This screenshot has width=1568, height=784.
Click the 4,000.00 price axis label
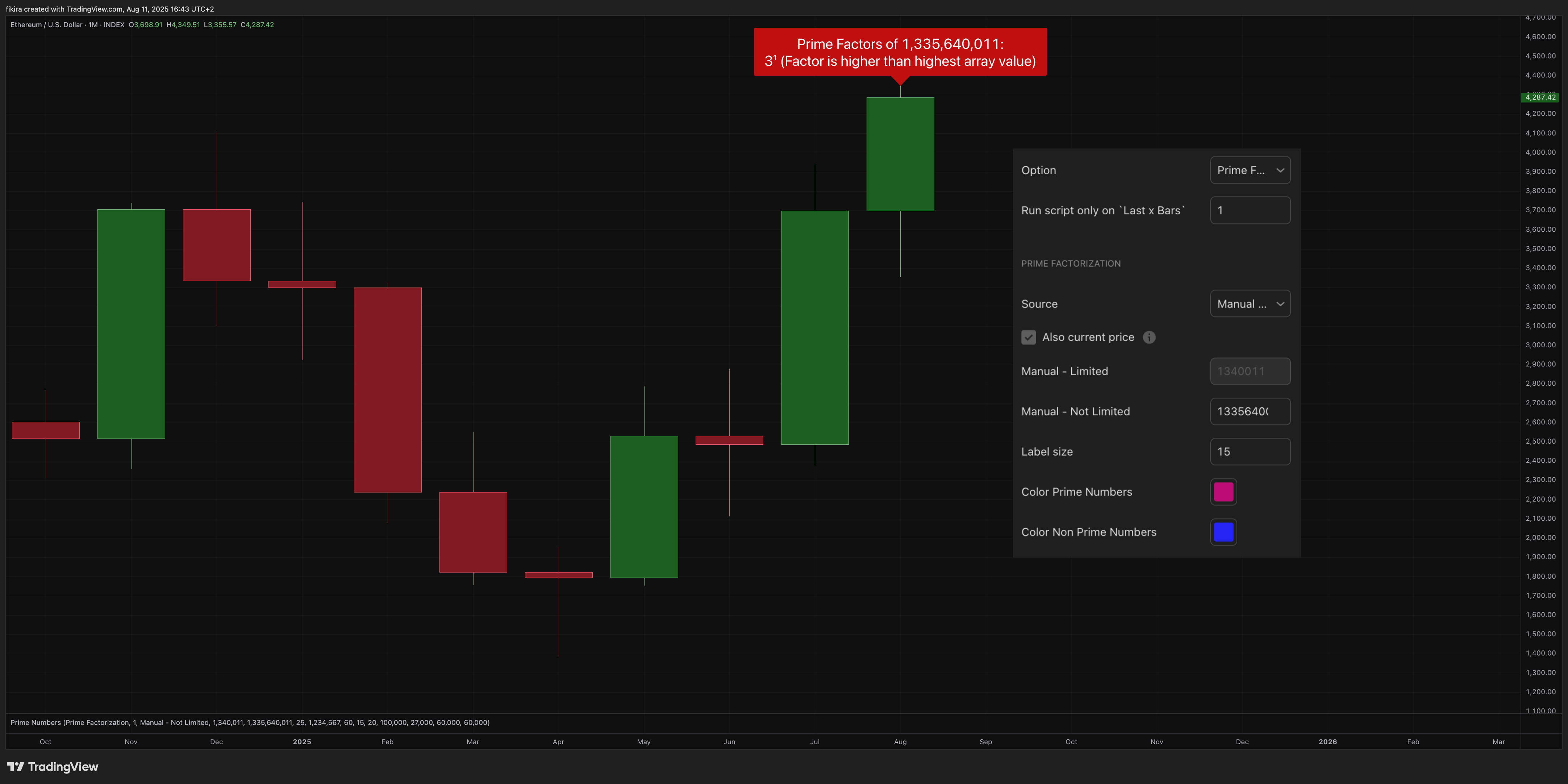(x=1540, y=152)
